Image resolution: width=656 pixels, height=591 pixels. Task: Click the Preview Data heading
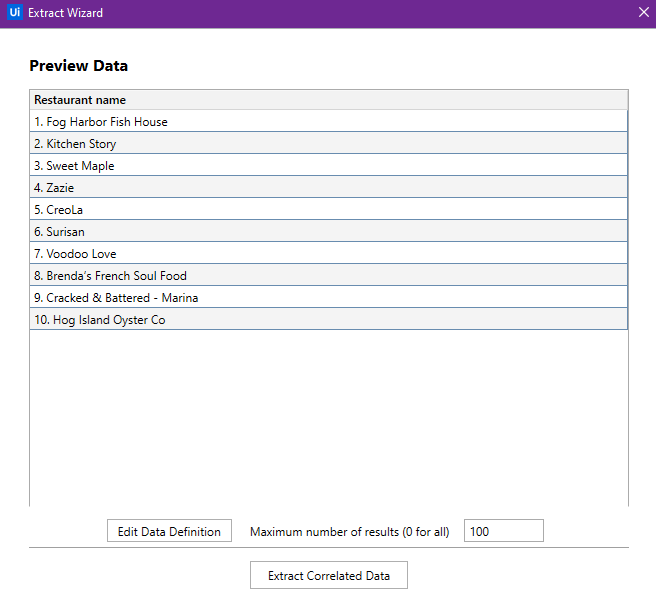[79, 66]
